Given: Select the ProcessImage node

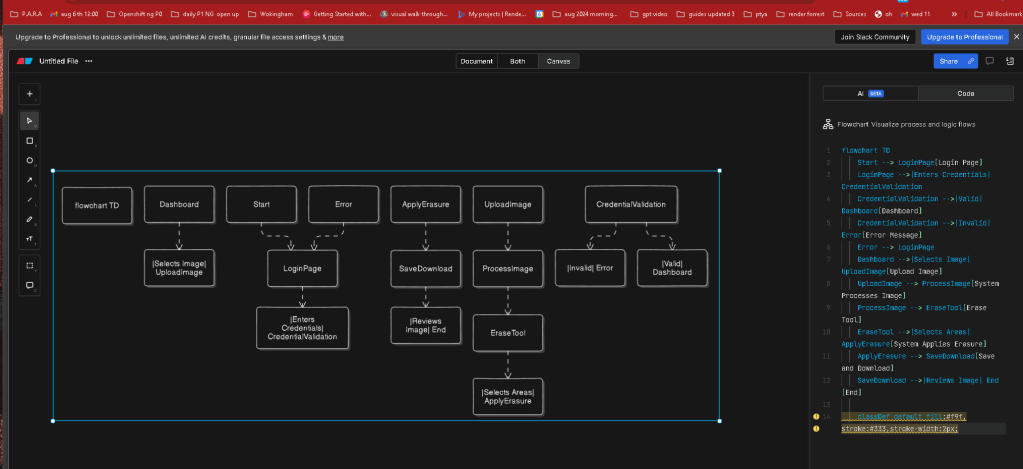Looking at the screenshot, I should point(508,268).
